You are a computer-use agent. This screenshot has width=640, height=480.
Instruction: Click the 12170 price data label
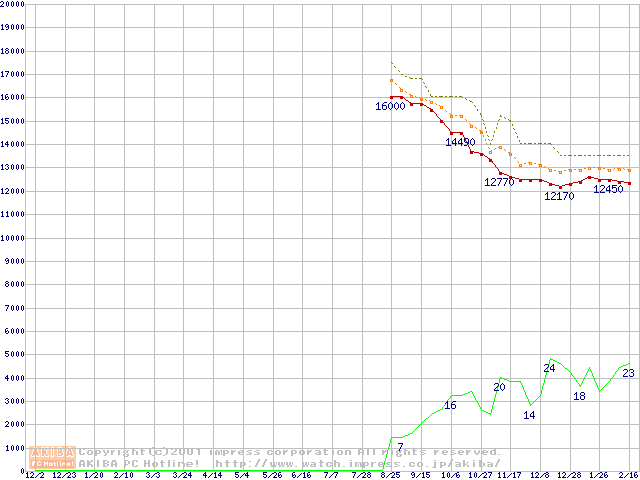(559, 196)
